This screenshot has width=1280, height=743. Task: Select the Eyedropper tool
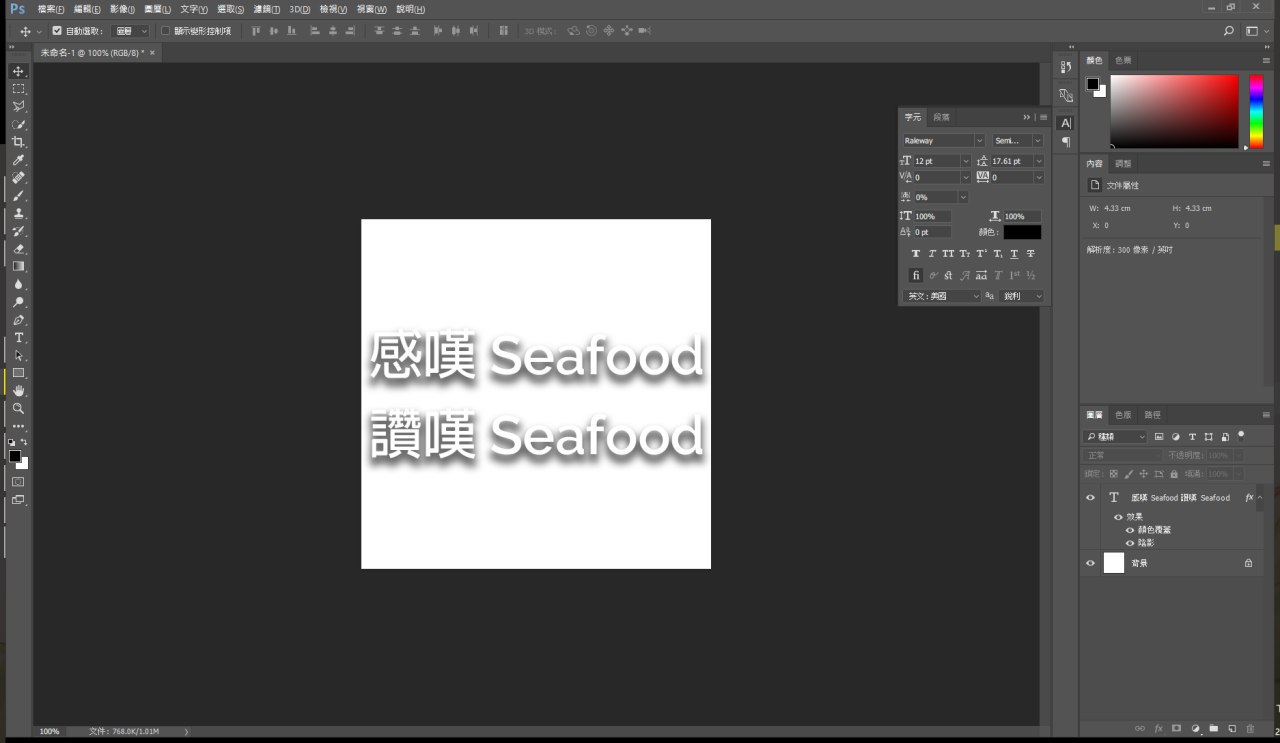pos(18,160)
